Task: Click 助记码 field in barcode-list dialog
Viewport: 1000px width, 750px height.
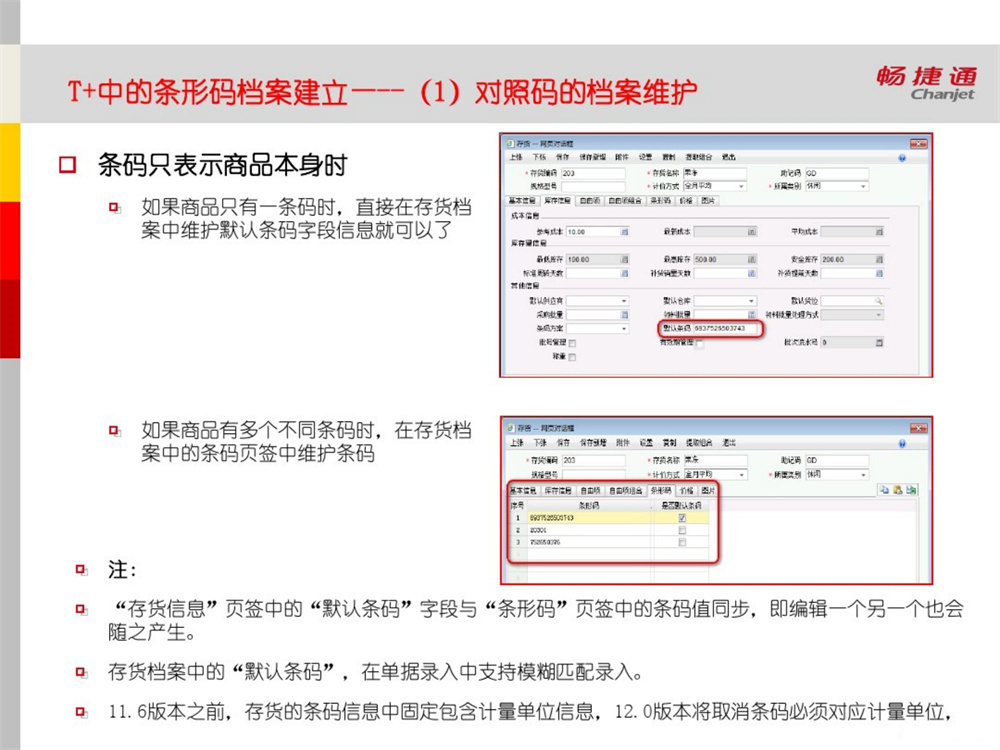Action: (x=837, y=460)
